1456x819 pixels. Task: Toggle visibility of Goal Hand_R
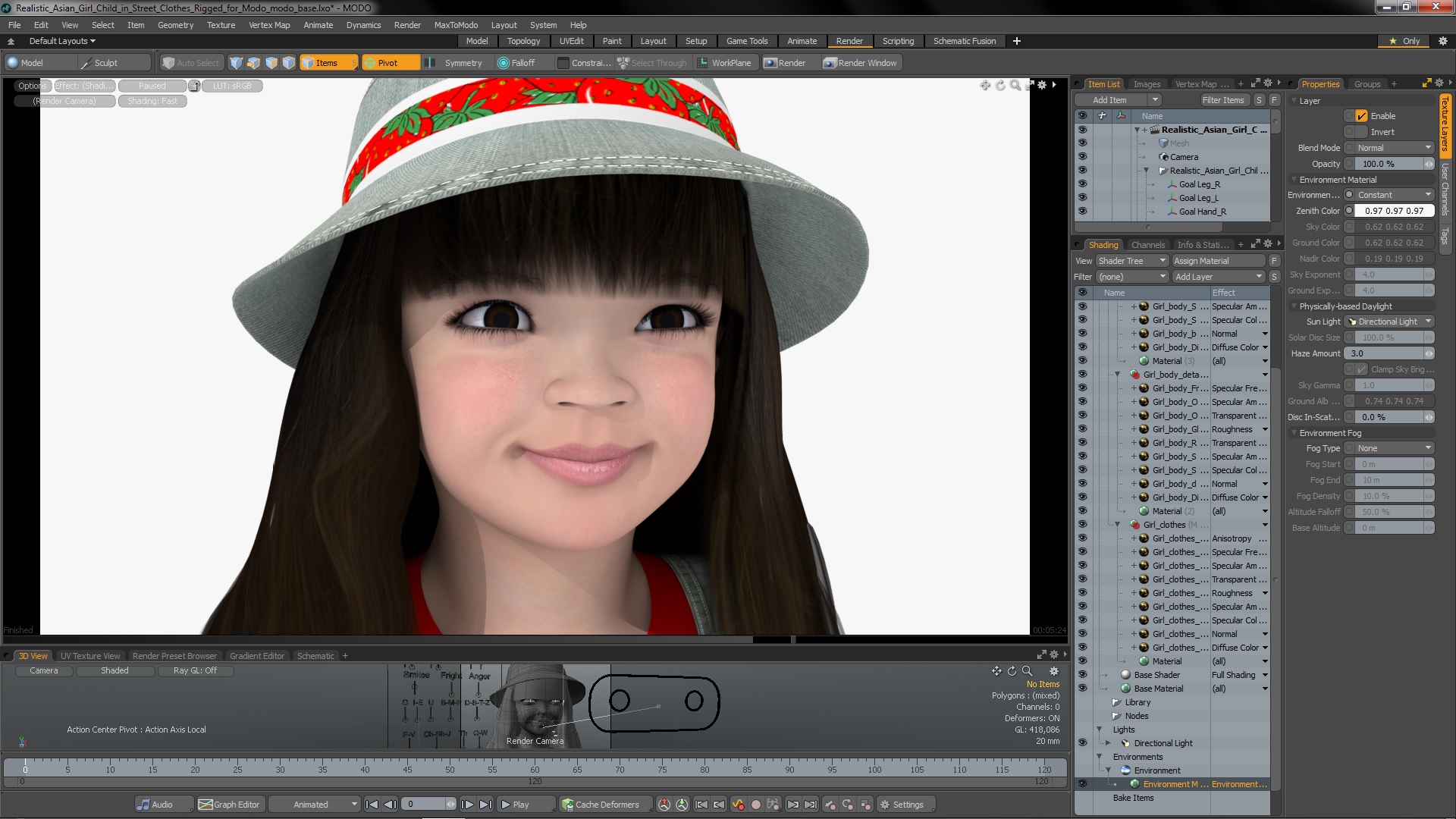coord(1082,212)
